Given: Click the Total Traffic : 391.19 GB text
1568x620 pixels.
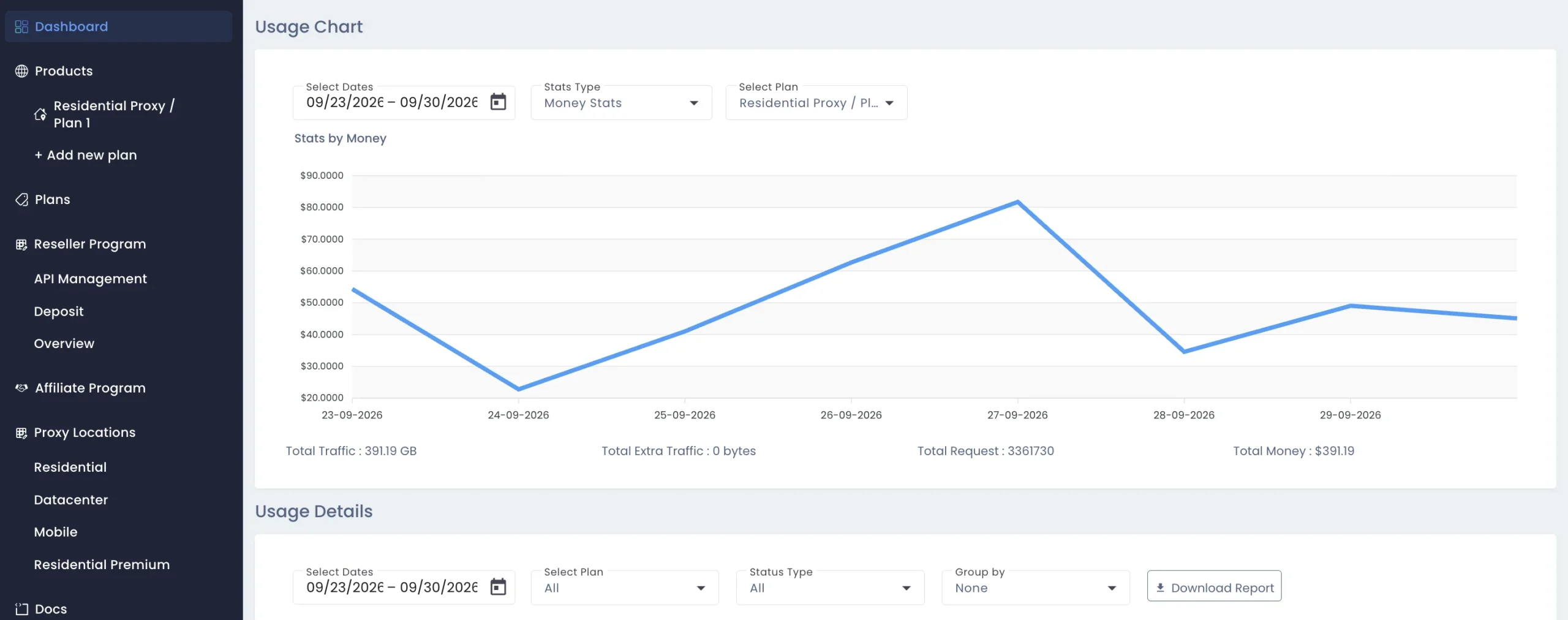Looking at the screenshot, I should [x=351, y=451].
